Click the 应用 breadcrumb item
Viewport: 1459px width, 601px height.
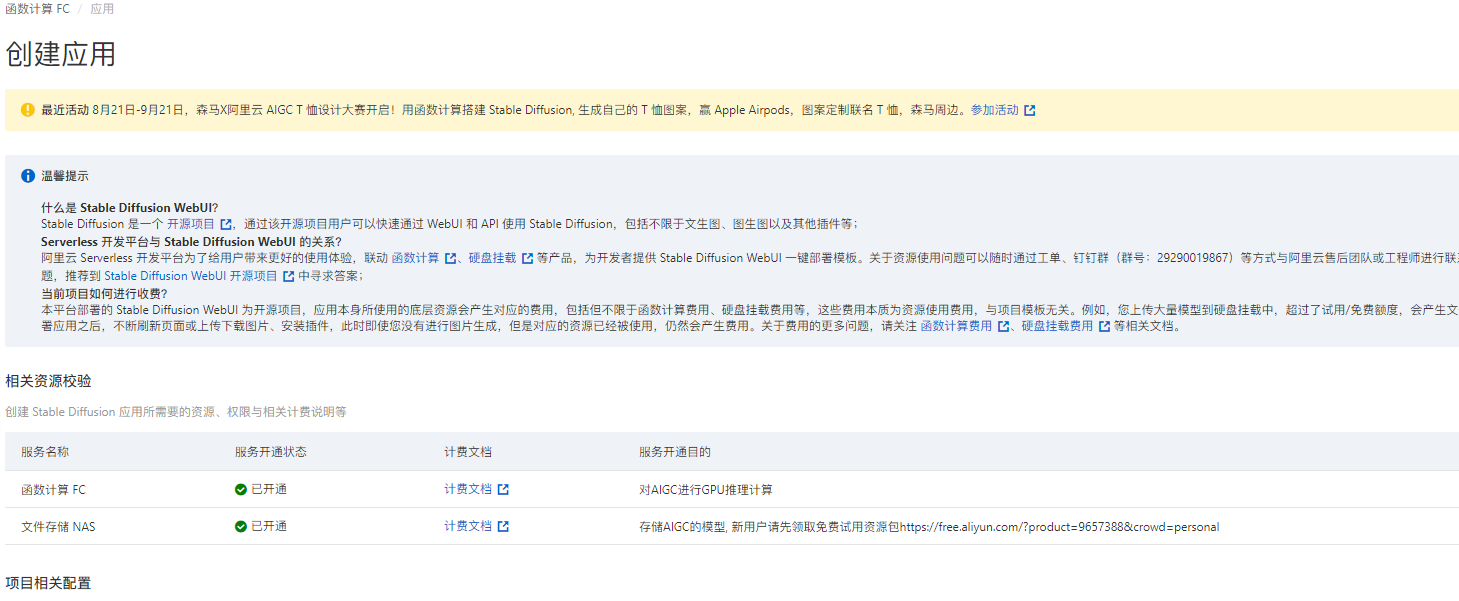102,9
